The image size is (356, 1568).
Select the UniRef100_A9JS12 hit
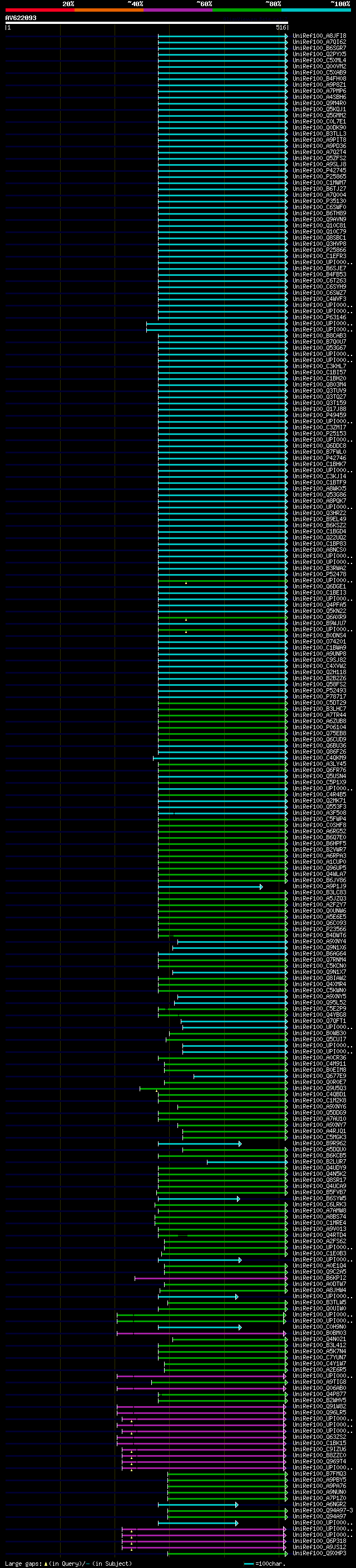point(319,1547)
